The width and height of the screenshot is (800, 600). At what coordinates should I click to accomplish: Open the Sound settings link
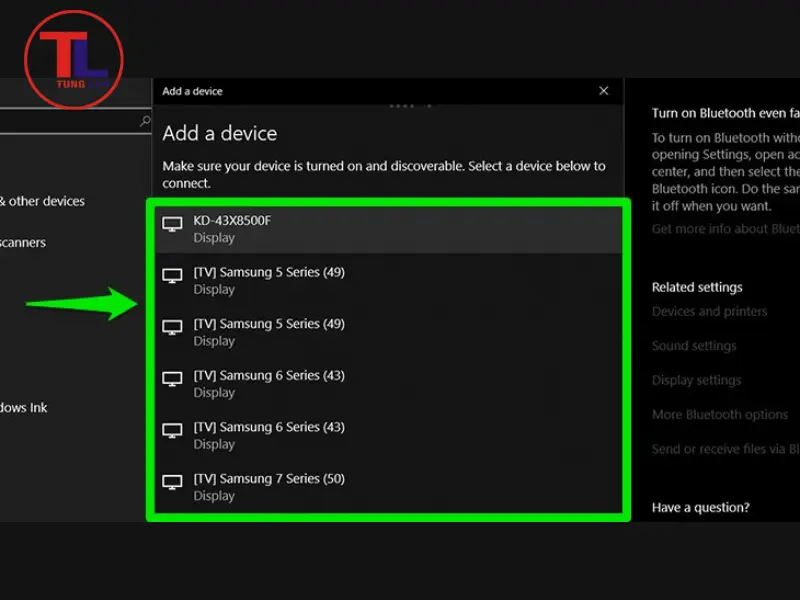(x=693, y=346)
